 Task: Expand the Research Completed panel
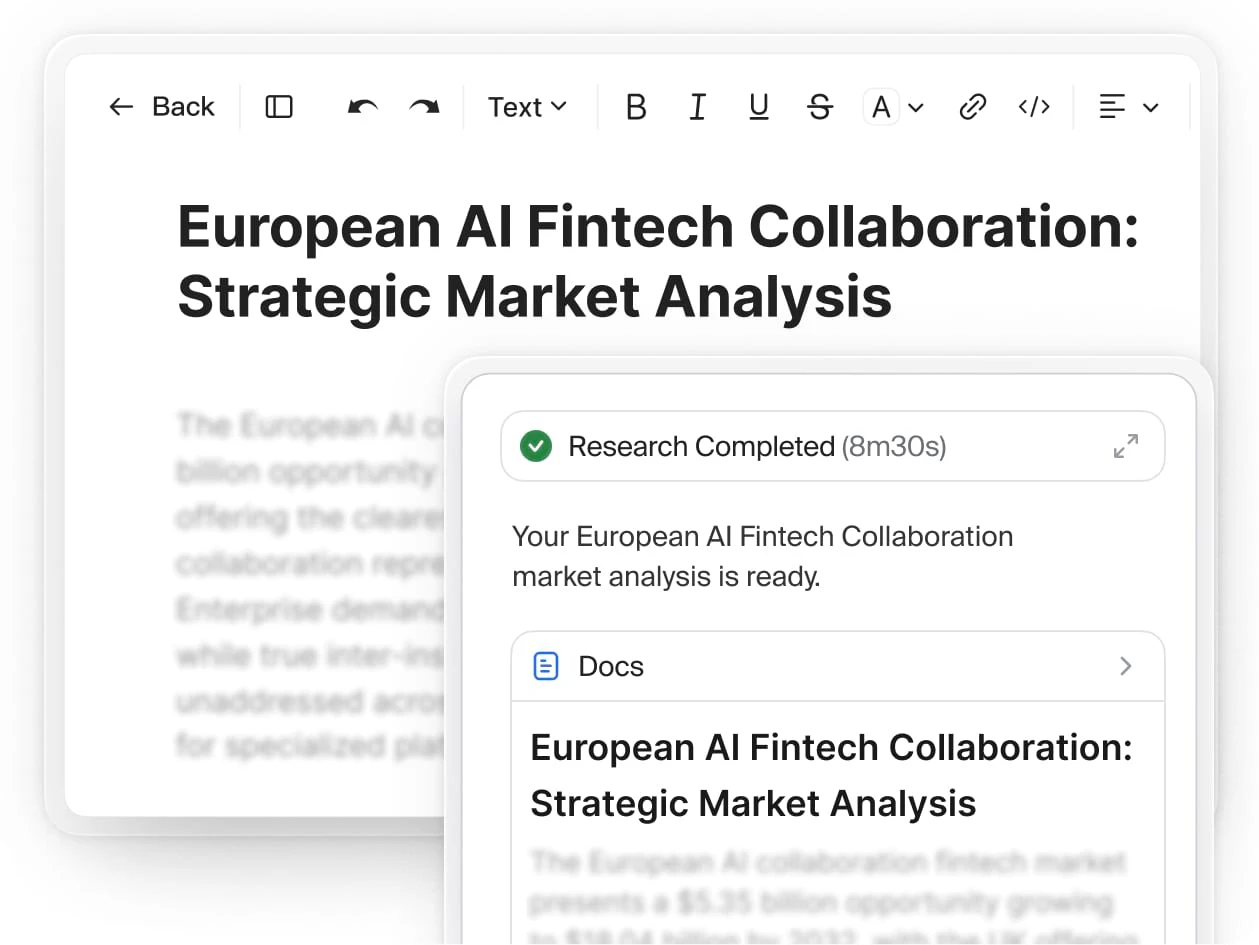[1126, 446]
